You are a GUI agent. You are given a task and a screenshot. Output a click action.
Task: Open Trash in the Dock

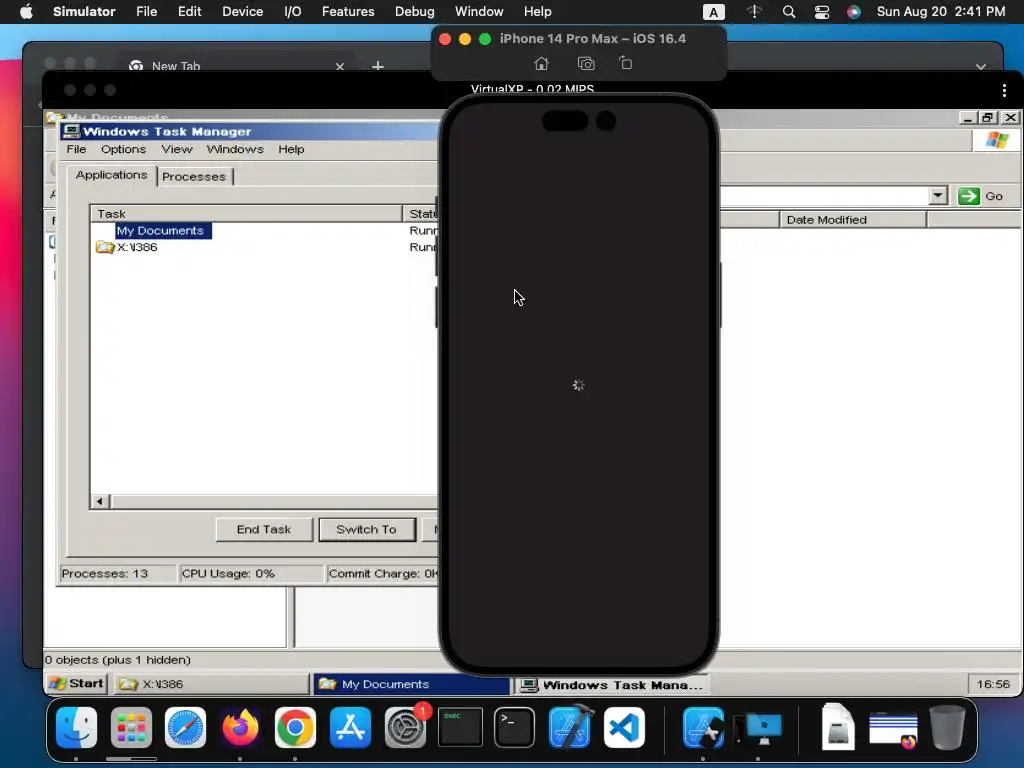point(947,727)
